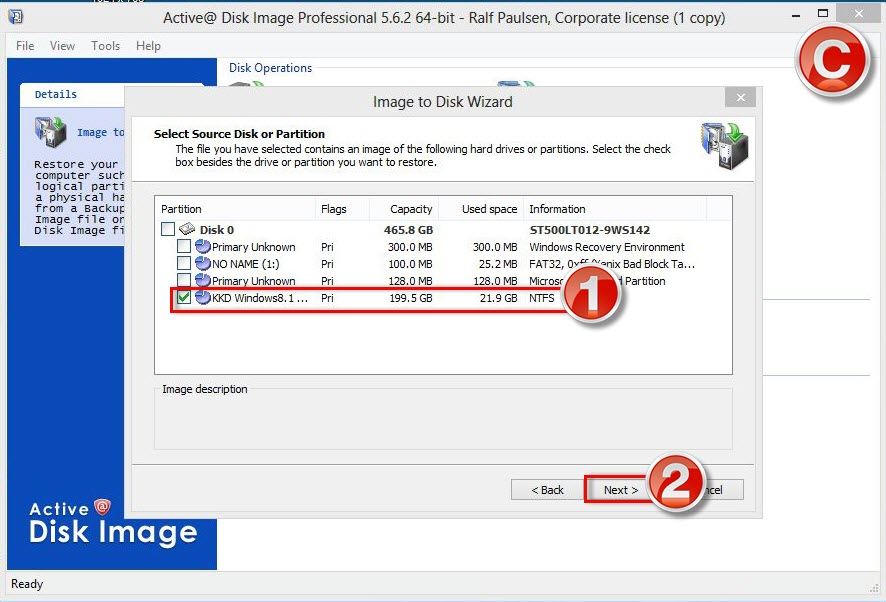Click the 25.2 MB used space cell
Viewport: 886px width, 602px height.
[x=498, y=263]
